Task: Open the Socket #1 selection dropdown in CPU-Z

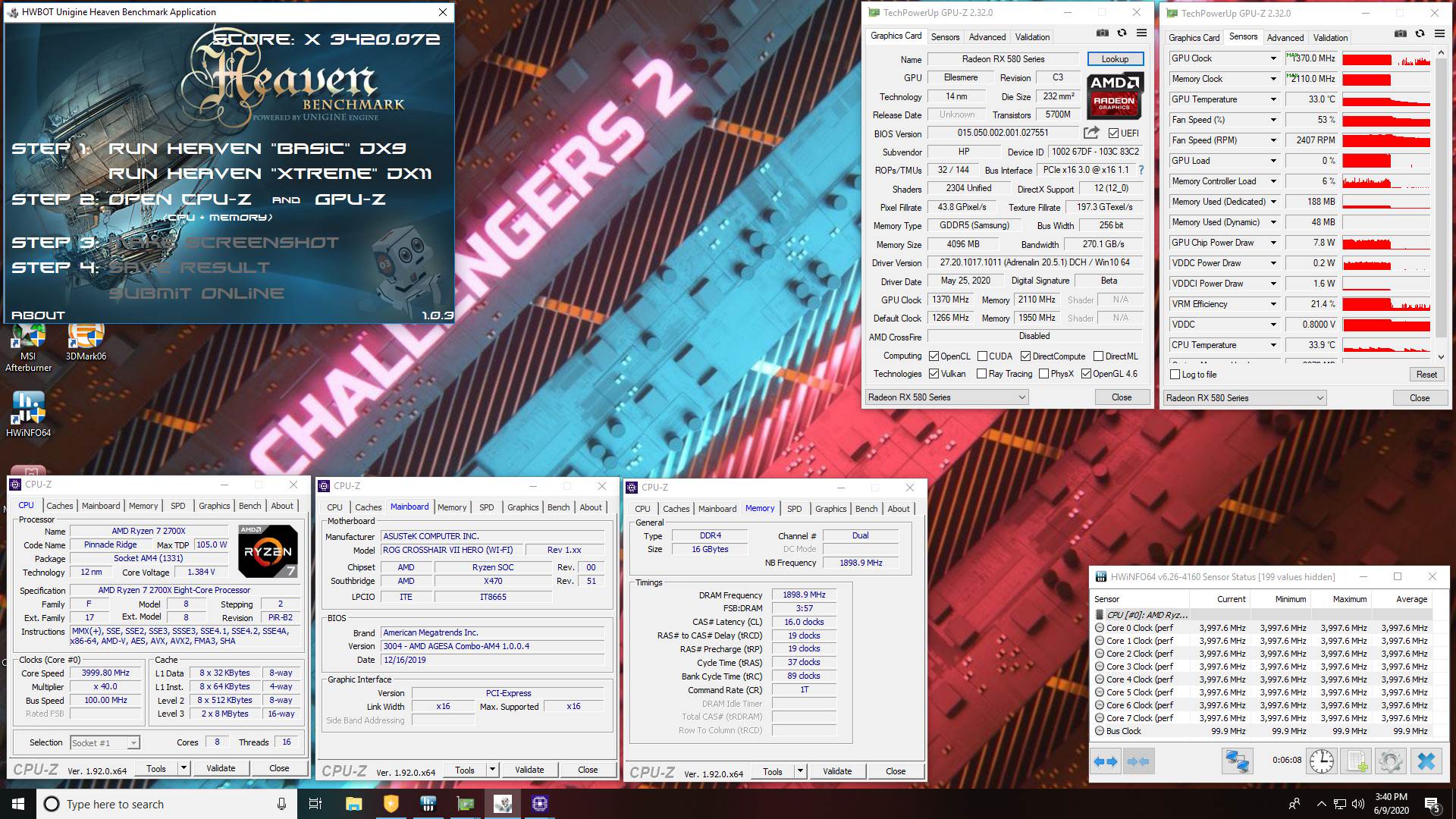Action: (105, 743)
